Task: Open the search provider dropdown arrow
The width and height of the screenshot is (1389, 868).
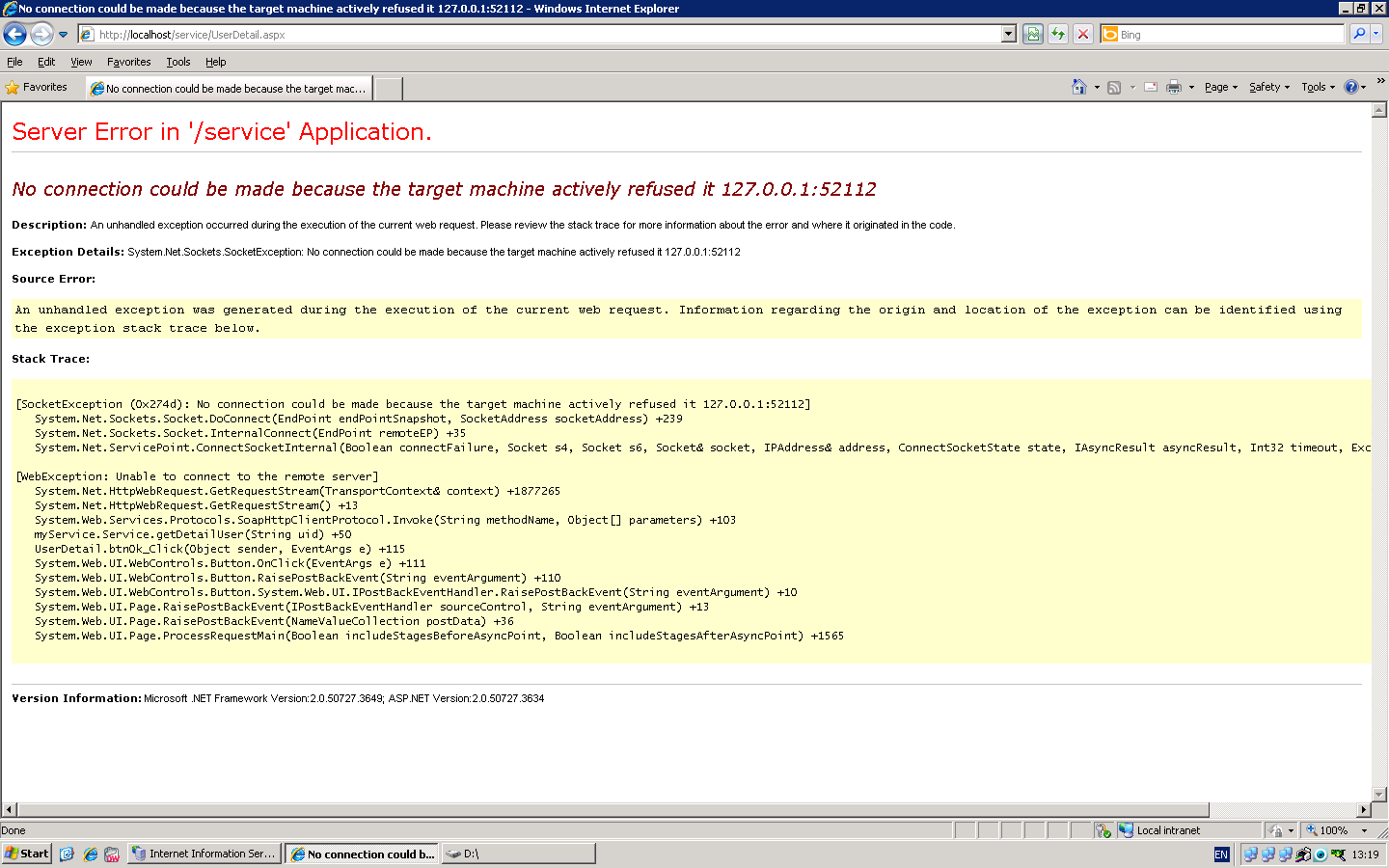Action: point(1376,35)
